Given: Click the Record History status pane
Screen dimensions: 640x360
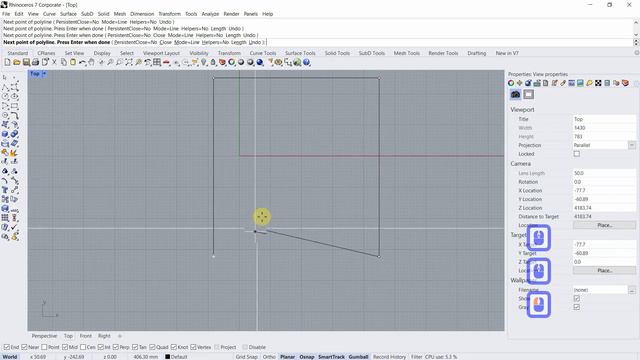Looking at the screenshot, I should coord(389,357).
